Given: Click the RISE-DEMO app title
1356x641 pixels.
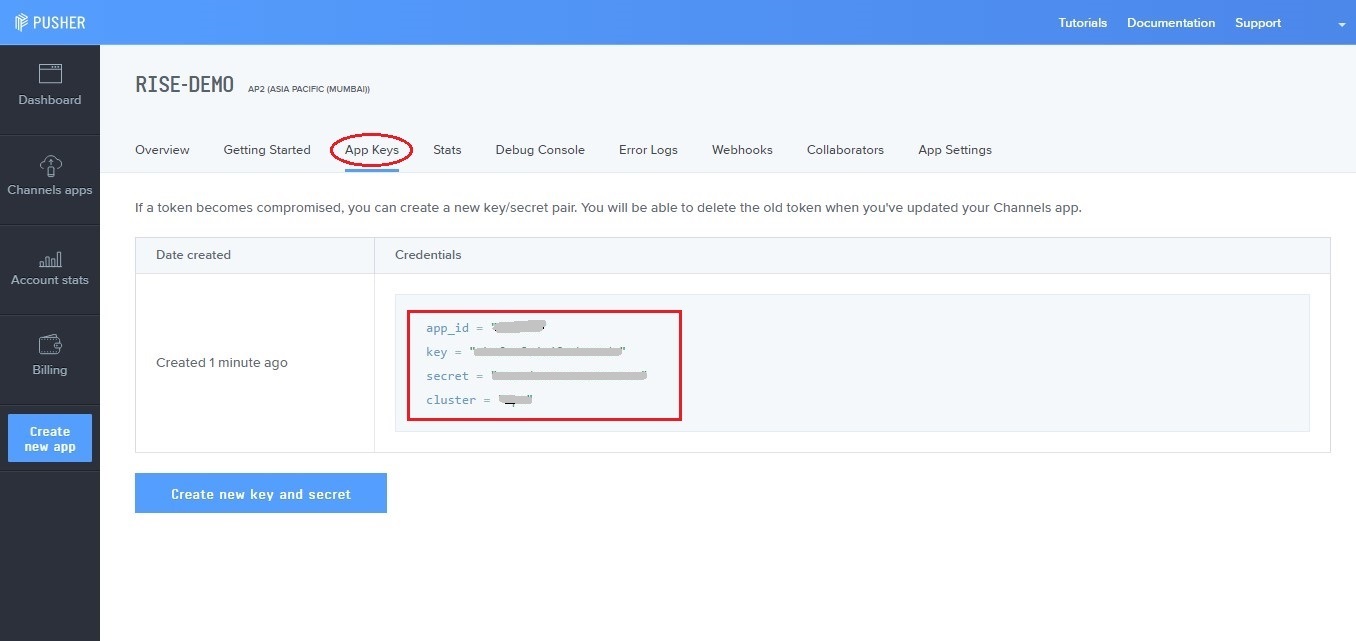Looking at the screenshot, I should (185, 85).
